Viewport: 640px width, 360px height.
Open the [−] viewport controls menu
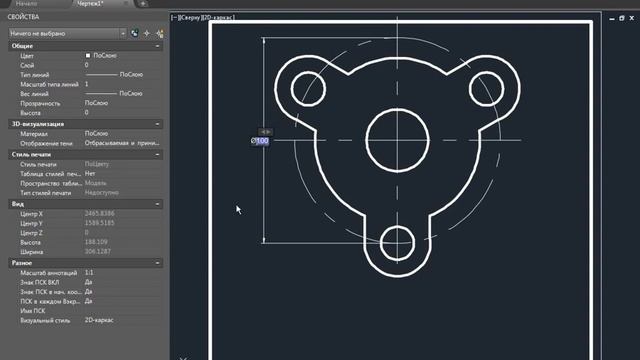(174, 18)
